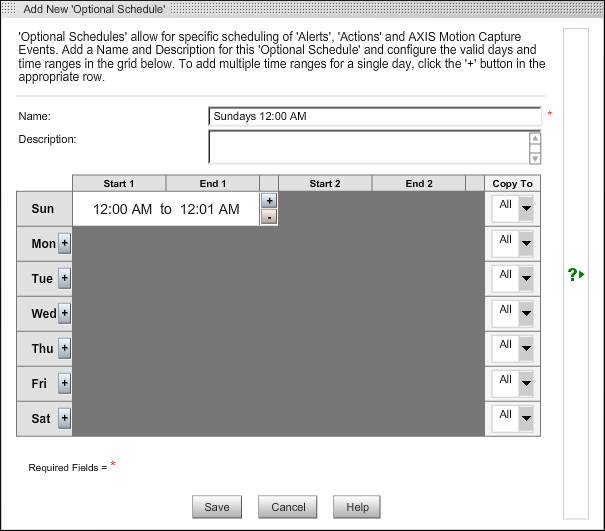Screen dimensions: 605x531
Task: Add a time range for Tuesday
Action: pos(65,278)
